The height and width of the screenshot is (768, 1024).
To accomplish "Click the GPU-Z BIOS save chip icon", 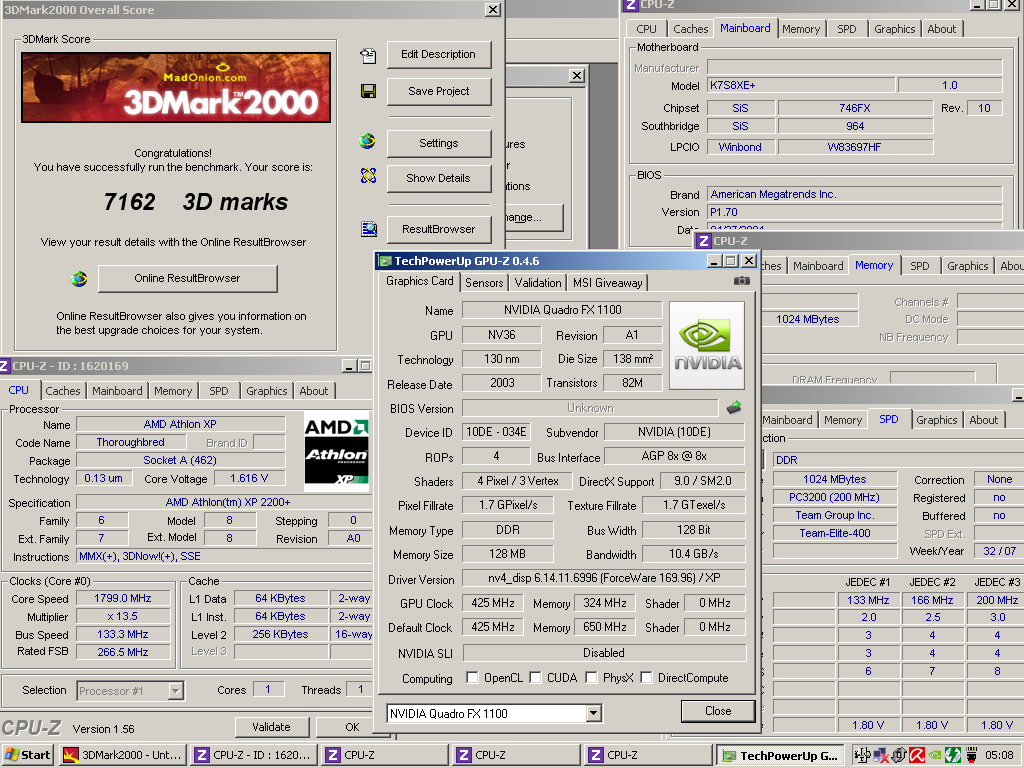I will click(734, 408).
